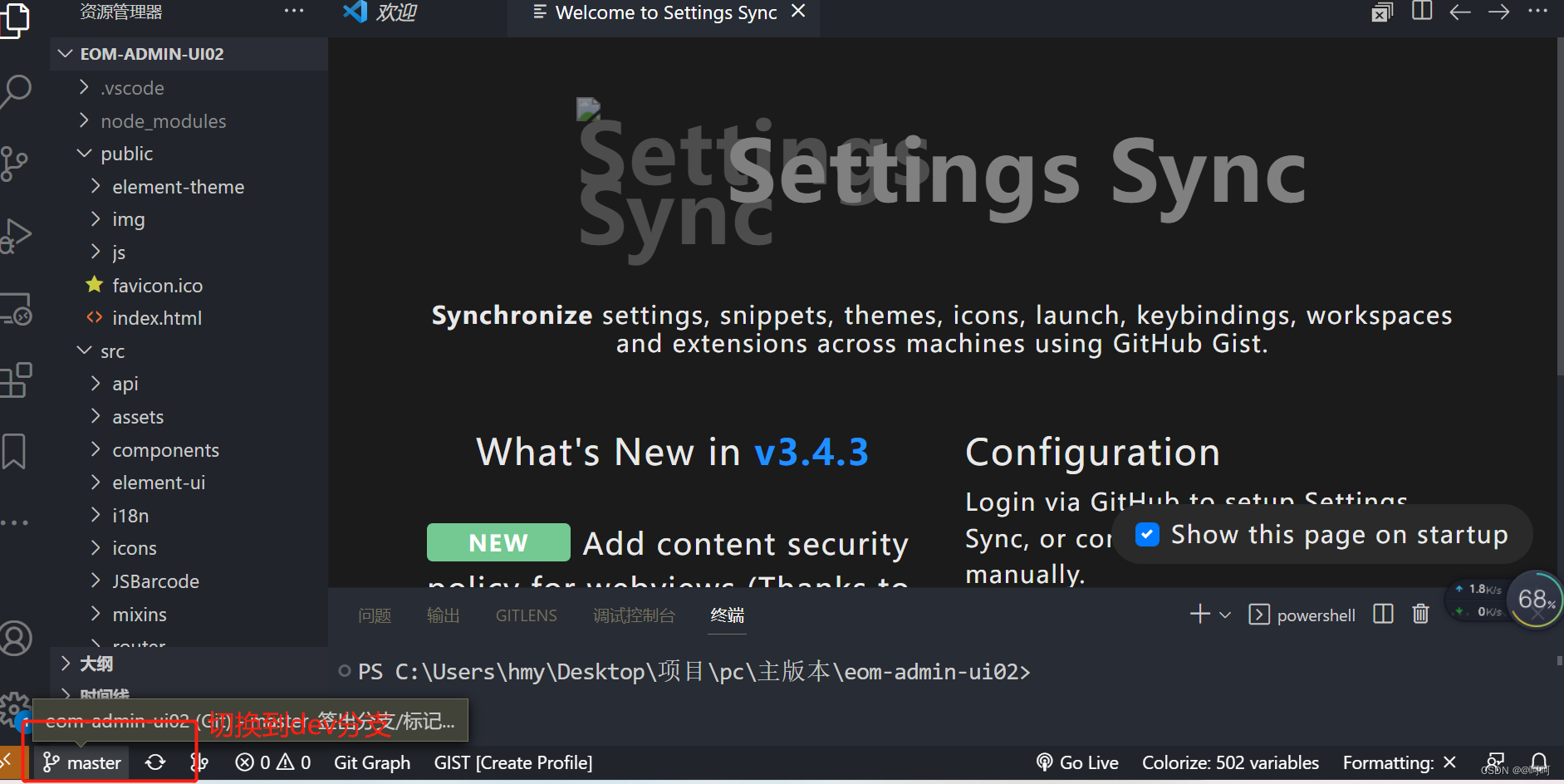This screenshot has height=784, width=1564.
Task: Show errors and warnings count in status bar
Action: (x=273, y=762)
